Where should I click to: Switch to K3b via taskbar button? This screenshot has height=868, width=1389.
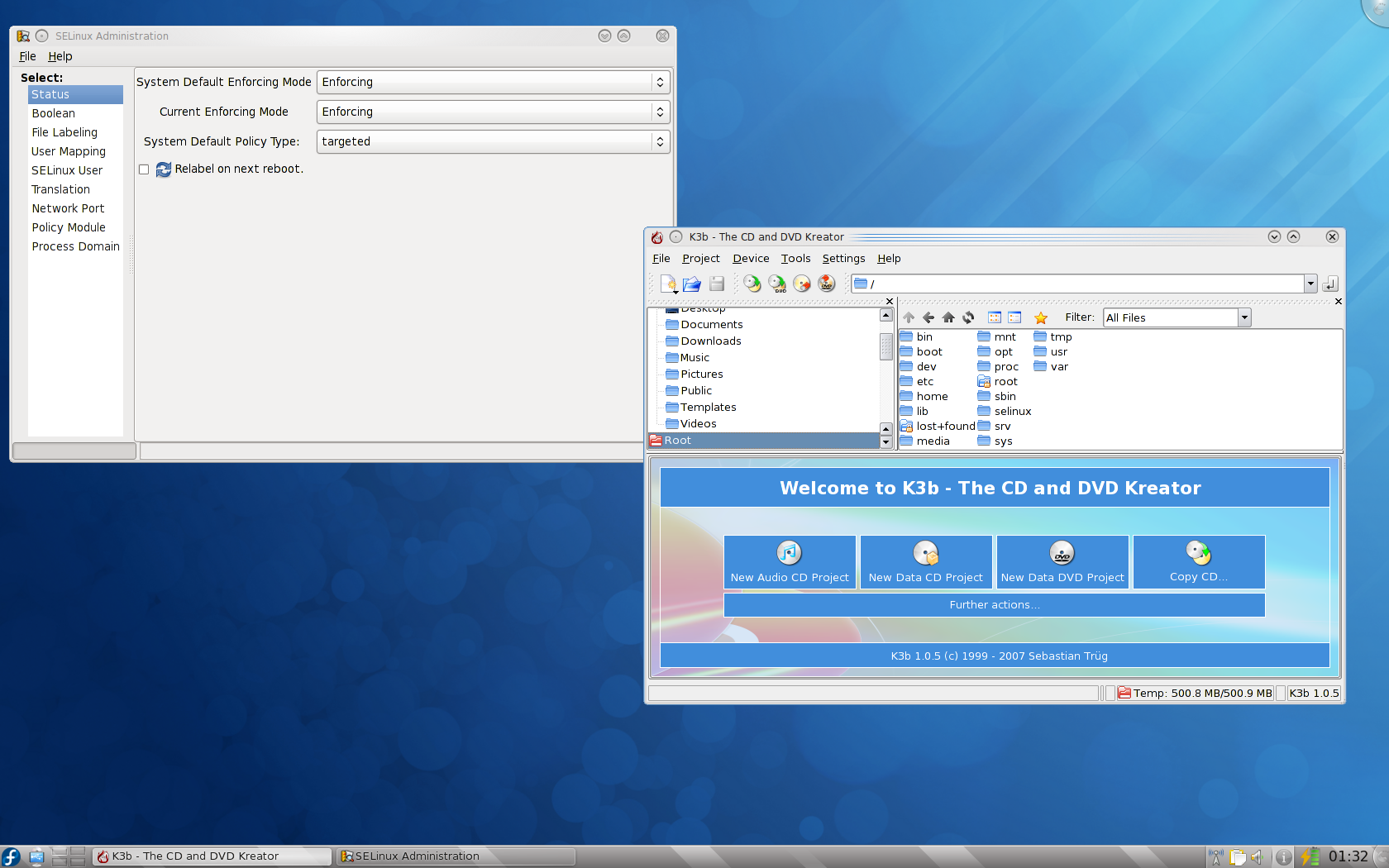(x=212, y=856)
